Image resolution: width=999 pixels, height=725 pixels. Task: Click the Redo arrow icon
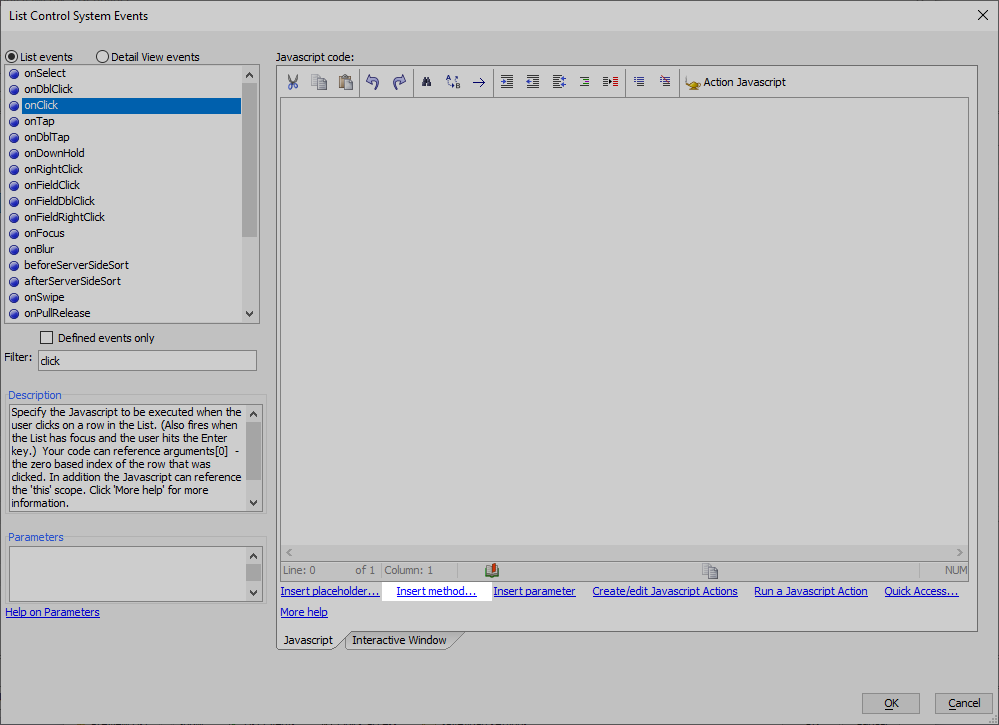[x=399, y=82]
